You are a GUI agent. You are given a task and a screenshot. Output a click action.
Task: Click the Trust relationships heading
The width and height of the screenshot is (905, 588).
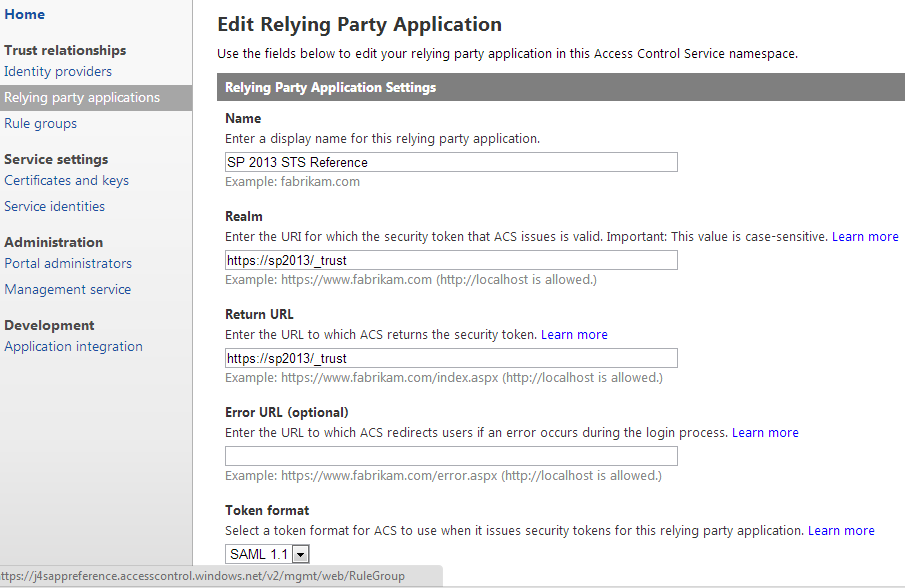pyautogui.click(x=65, y=51)
